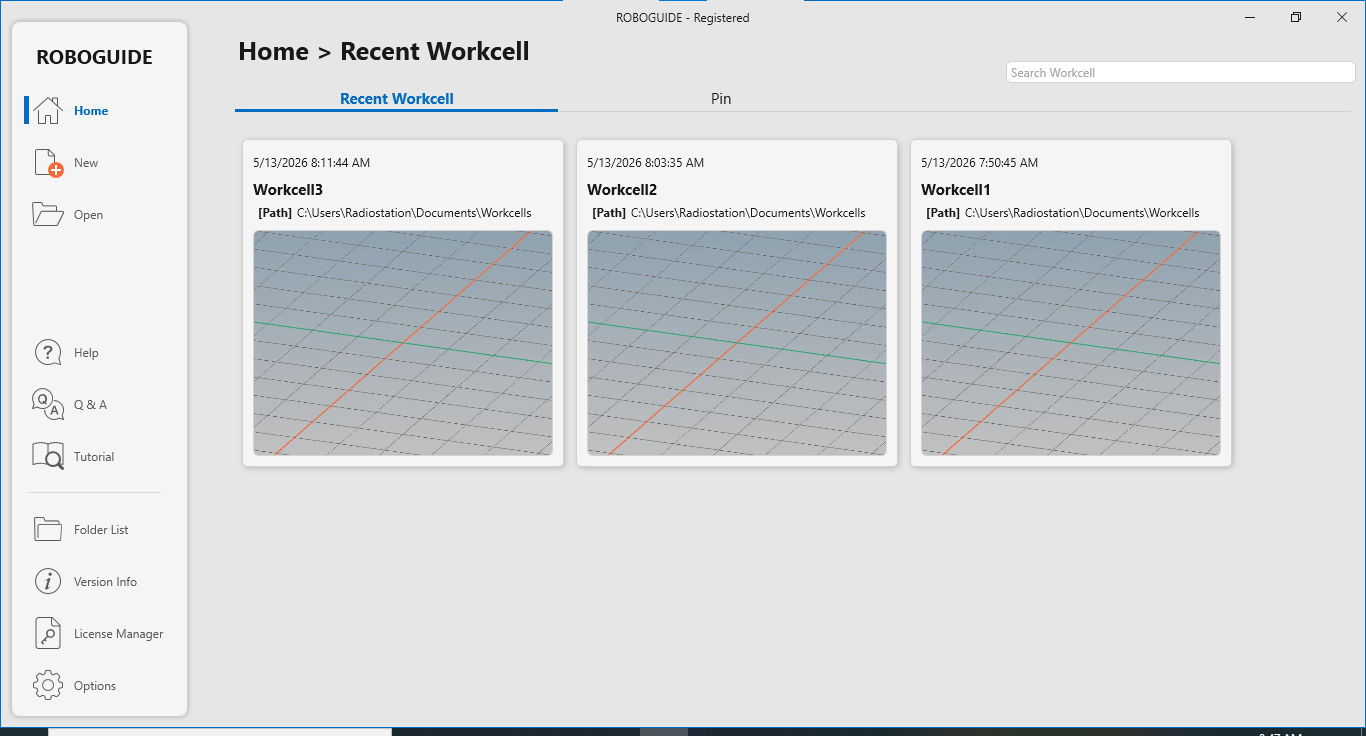
Task: Click the Open folder icon
Action: click(48, 214)
